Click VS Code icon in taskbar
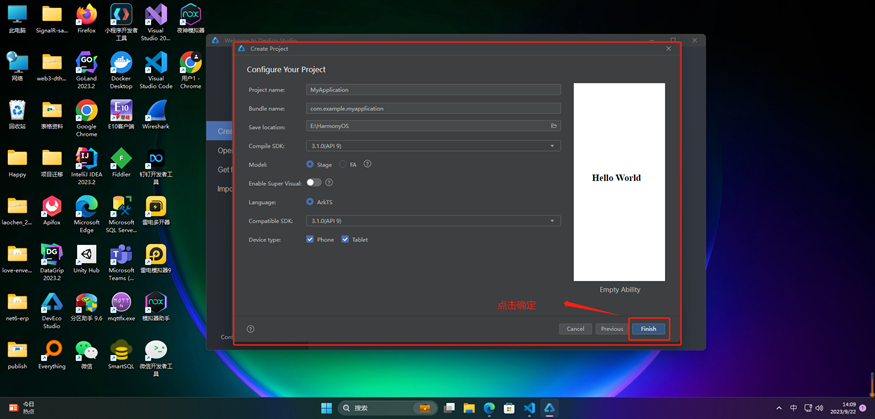875x419 pixels. tap(530, 408)
